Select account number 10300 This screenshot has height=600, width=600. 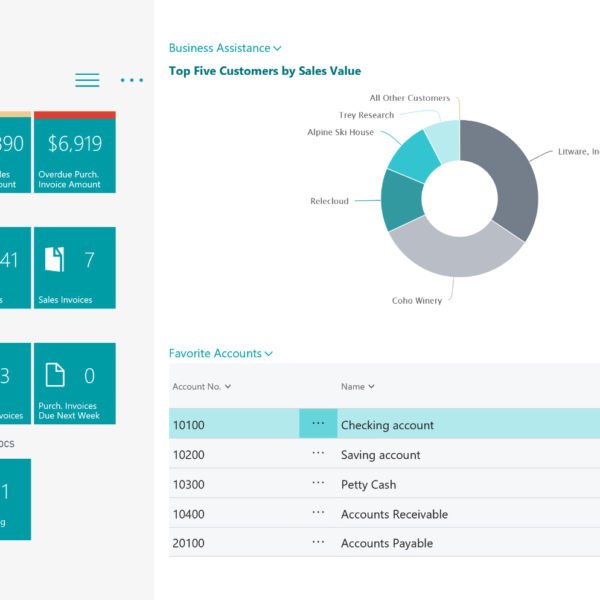(x=189, y=485)
